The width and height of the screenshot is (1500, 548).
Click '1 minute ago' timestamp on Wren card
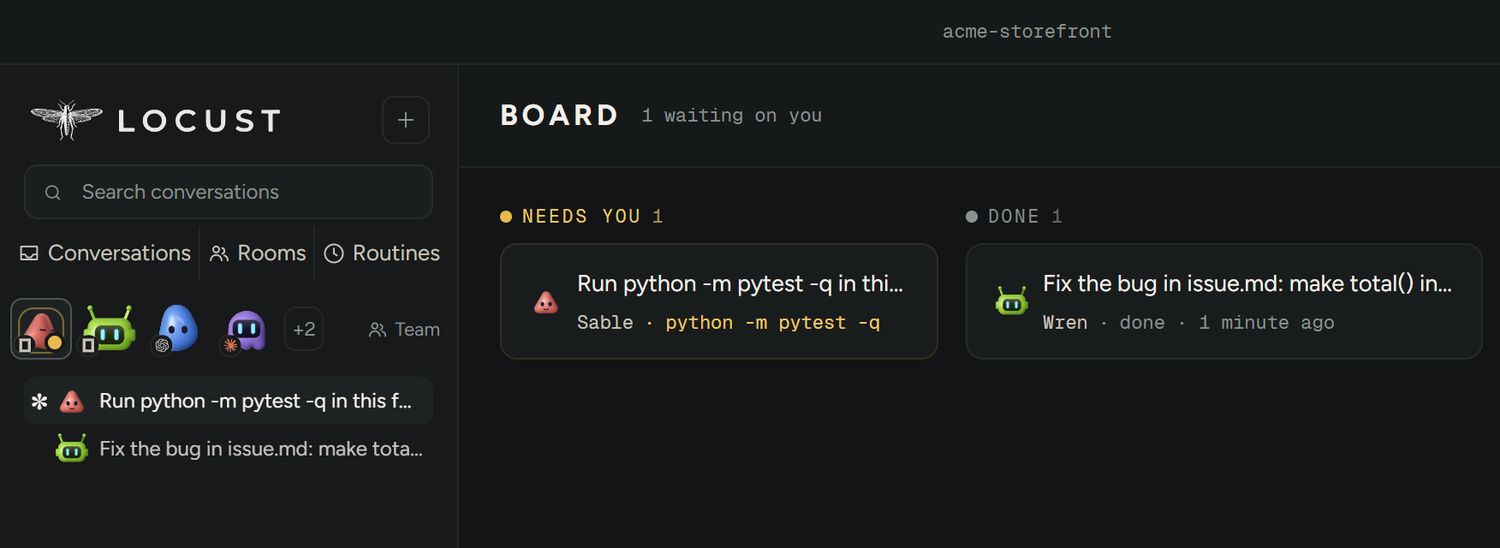point(1267,322)
